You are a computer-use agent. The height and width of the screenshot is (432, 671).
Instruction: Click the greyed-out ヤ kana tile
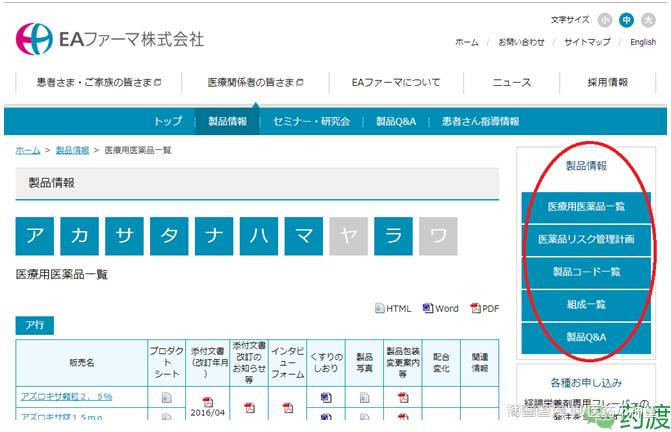point(348,236)
